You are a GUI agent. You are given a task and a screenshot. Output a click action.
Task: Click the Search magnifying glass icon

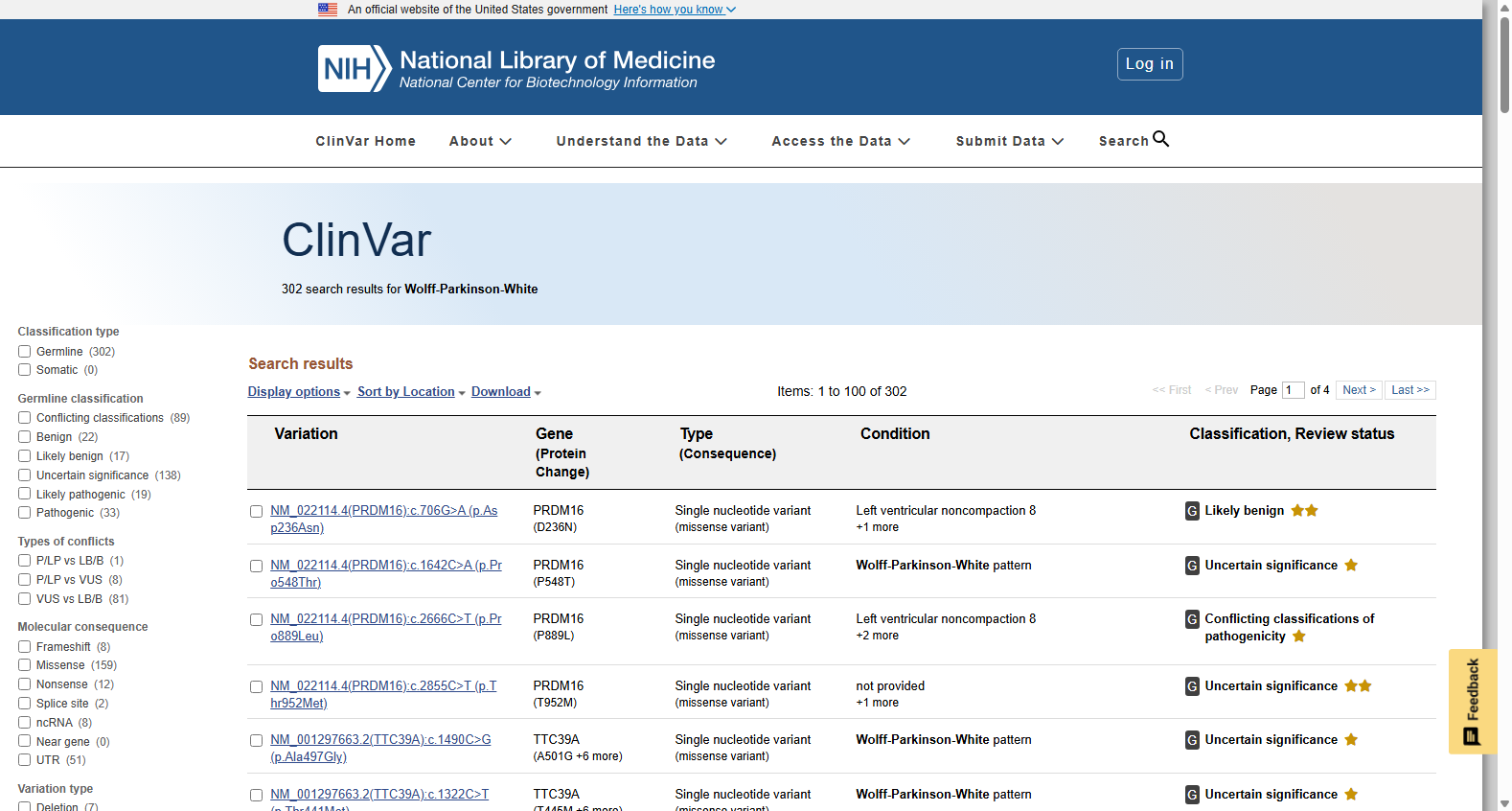click(x=1160, y=139)
